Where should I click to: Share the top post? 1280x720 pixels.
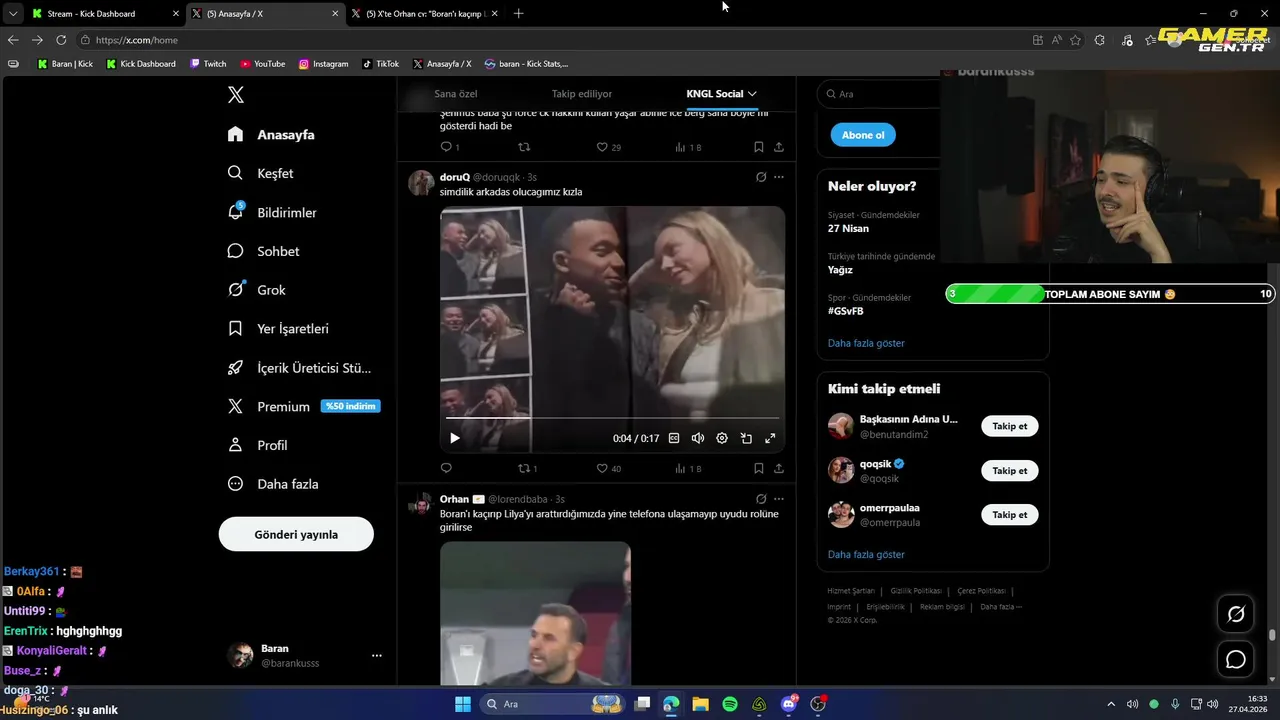pos(779,147)
